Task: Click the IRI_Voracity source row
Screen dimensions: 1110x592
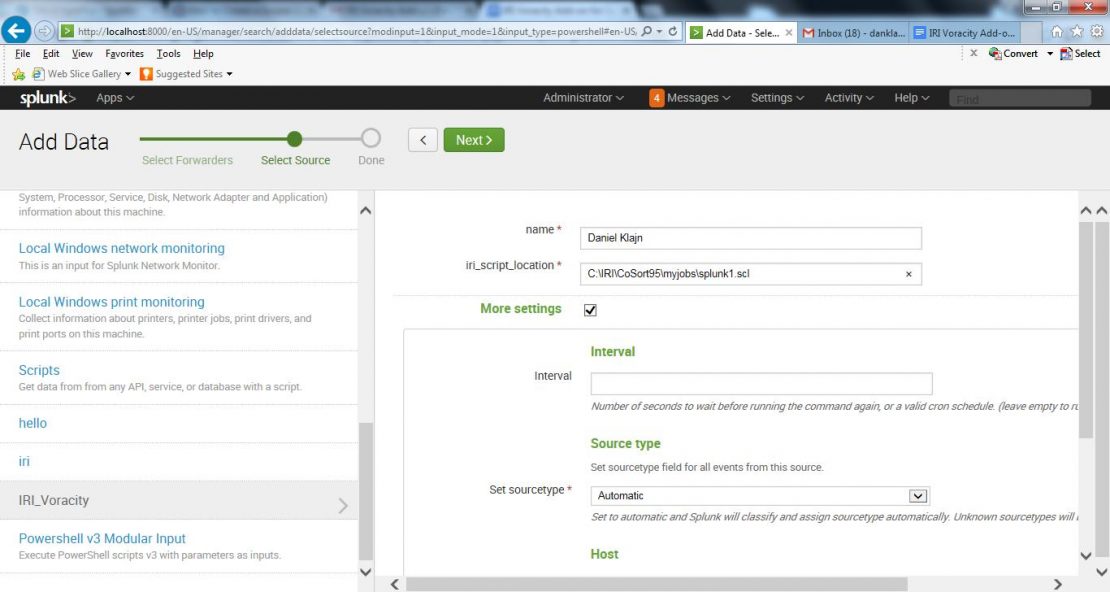Action: pos(179,501)
